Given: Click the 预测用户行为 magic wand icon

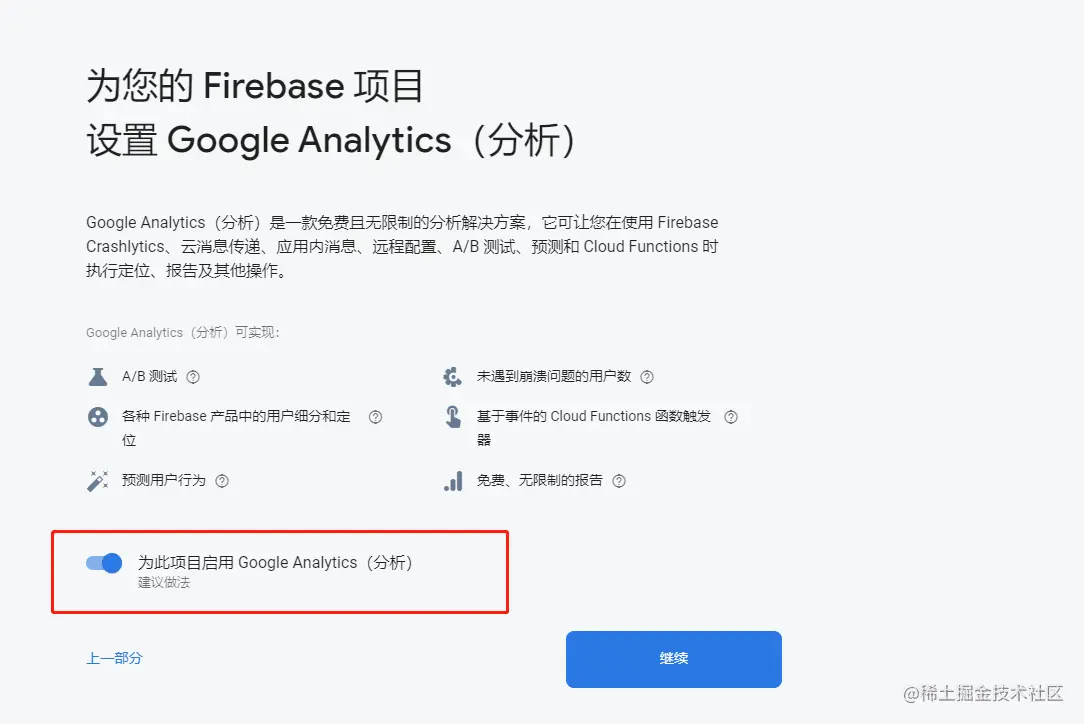Looking at the screenshot, I should pos(97,481).
